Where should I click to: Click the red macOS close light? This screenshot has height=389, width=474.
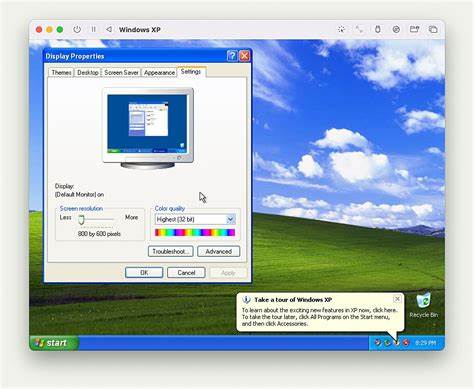(x=39, y=29)
